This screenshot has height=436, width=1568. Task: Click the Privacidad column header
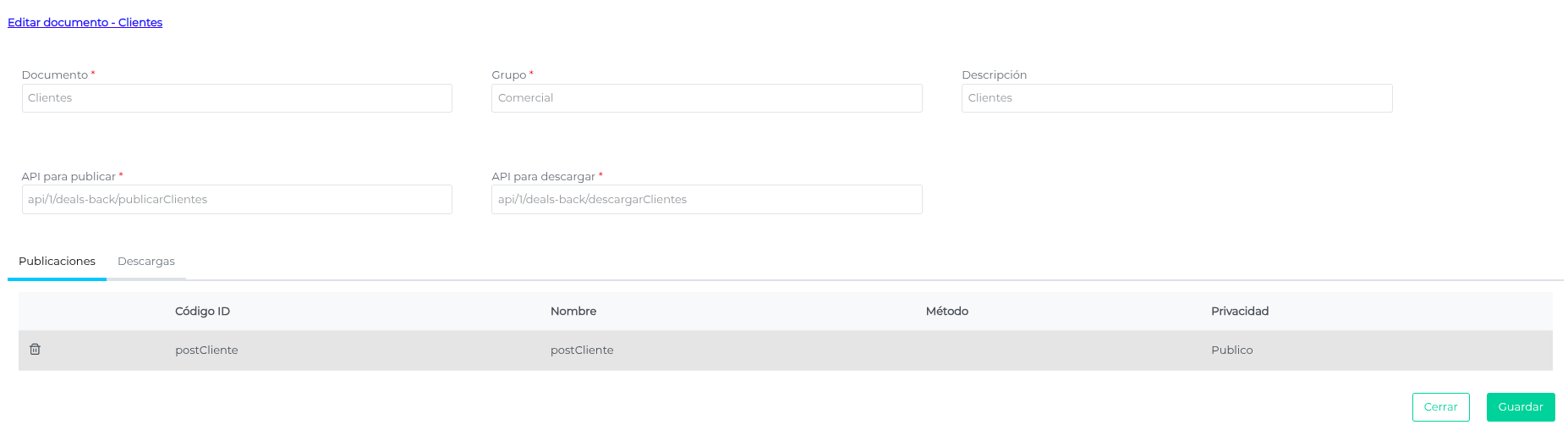click(1239, 312)
